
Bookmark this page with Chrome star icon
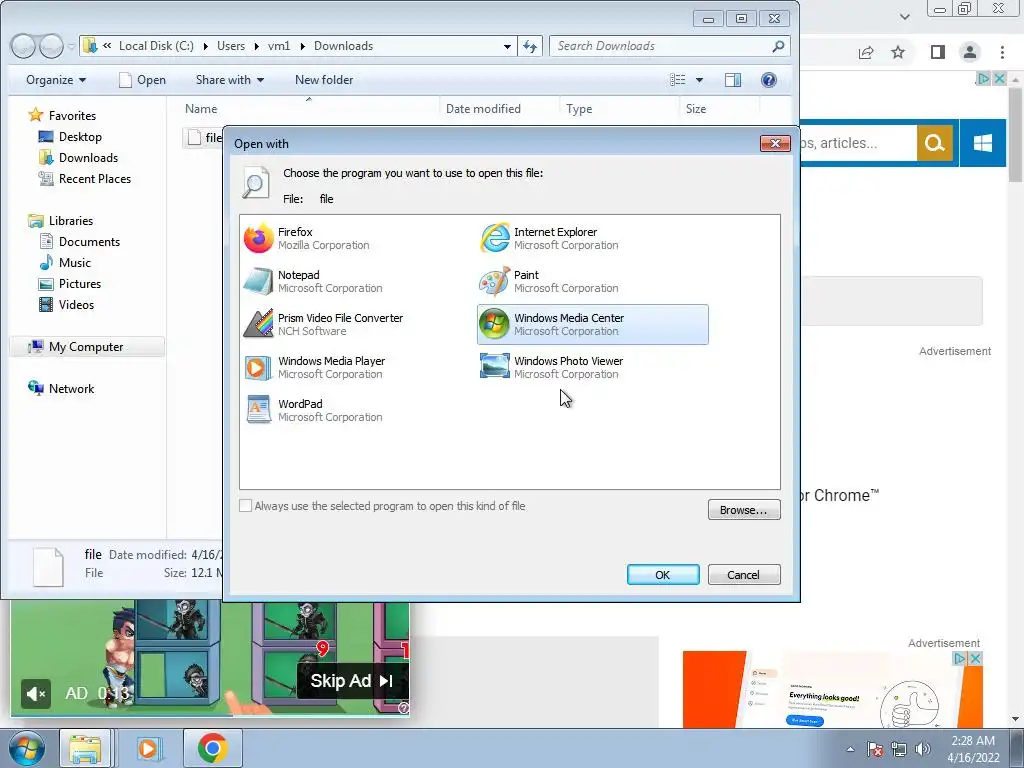pyautogui.click(x=898, y=52)
